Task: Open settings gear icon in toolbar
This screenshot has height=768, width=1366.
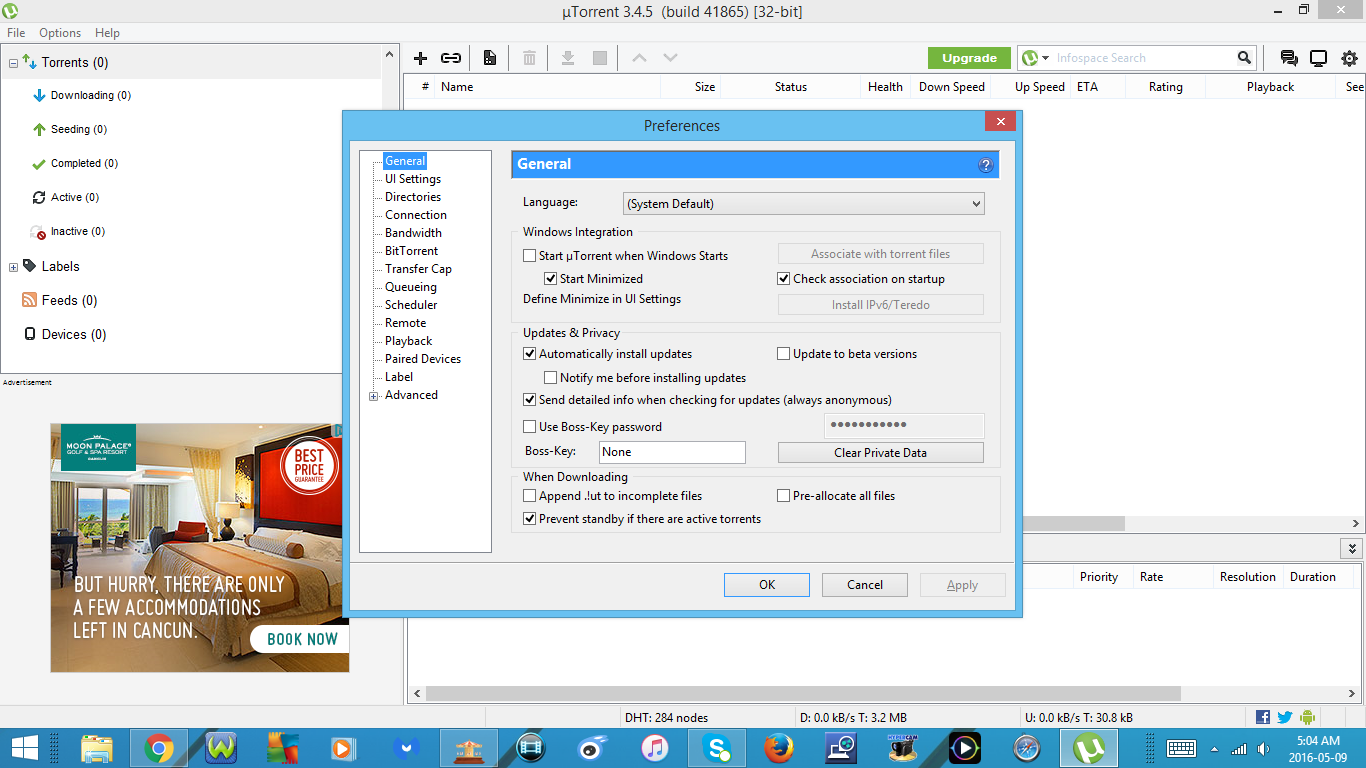Action: [1349, 58]
